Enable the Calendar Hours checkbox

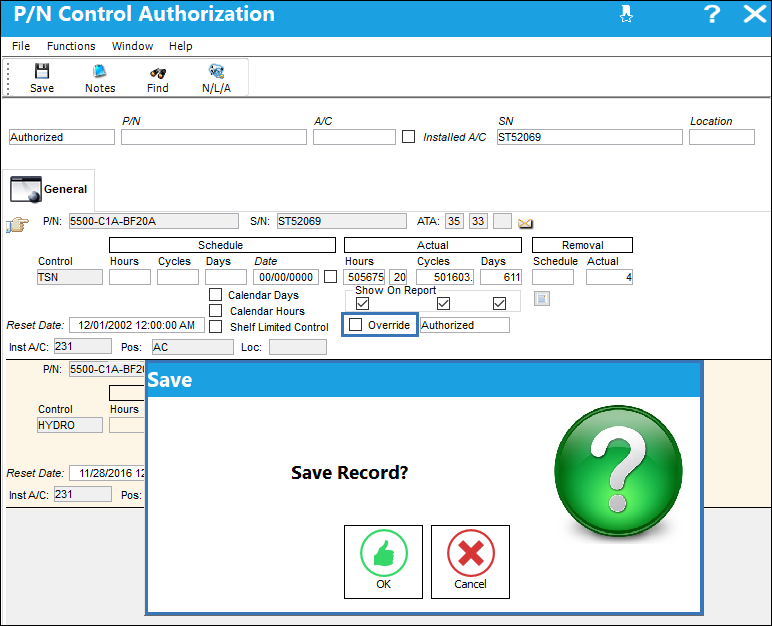[x=215, y=310]
